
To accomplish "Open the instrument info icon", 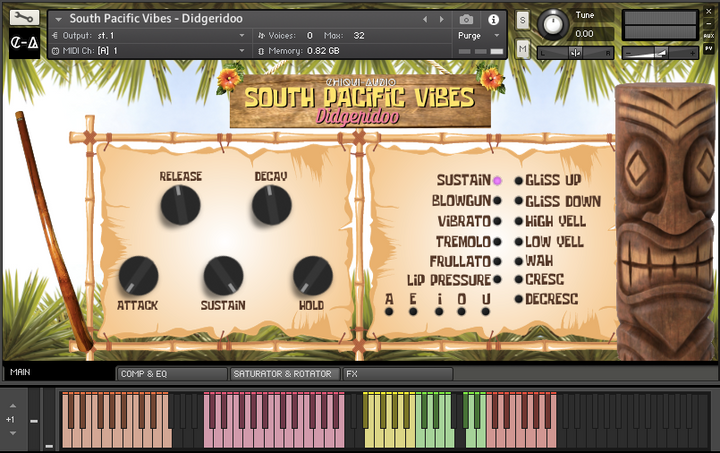I will pos(494,19).
